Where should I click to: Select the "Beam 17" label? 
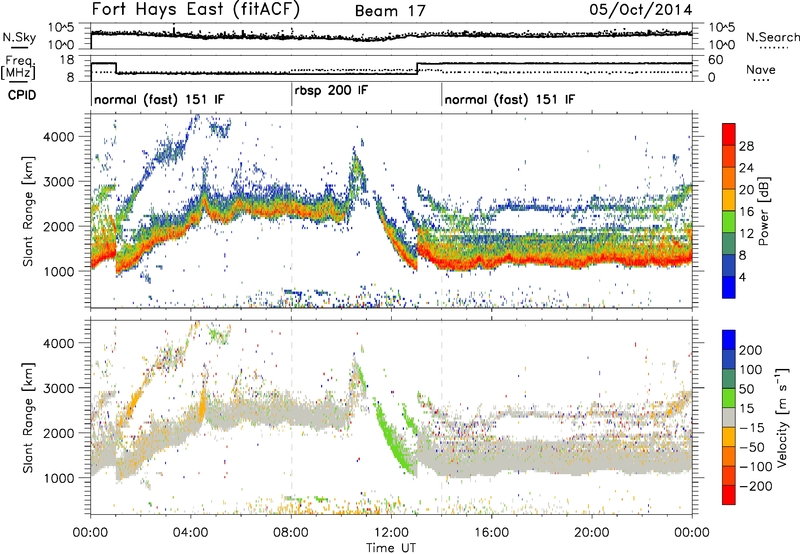(390, 11)
